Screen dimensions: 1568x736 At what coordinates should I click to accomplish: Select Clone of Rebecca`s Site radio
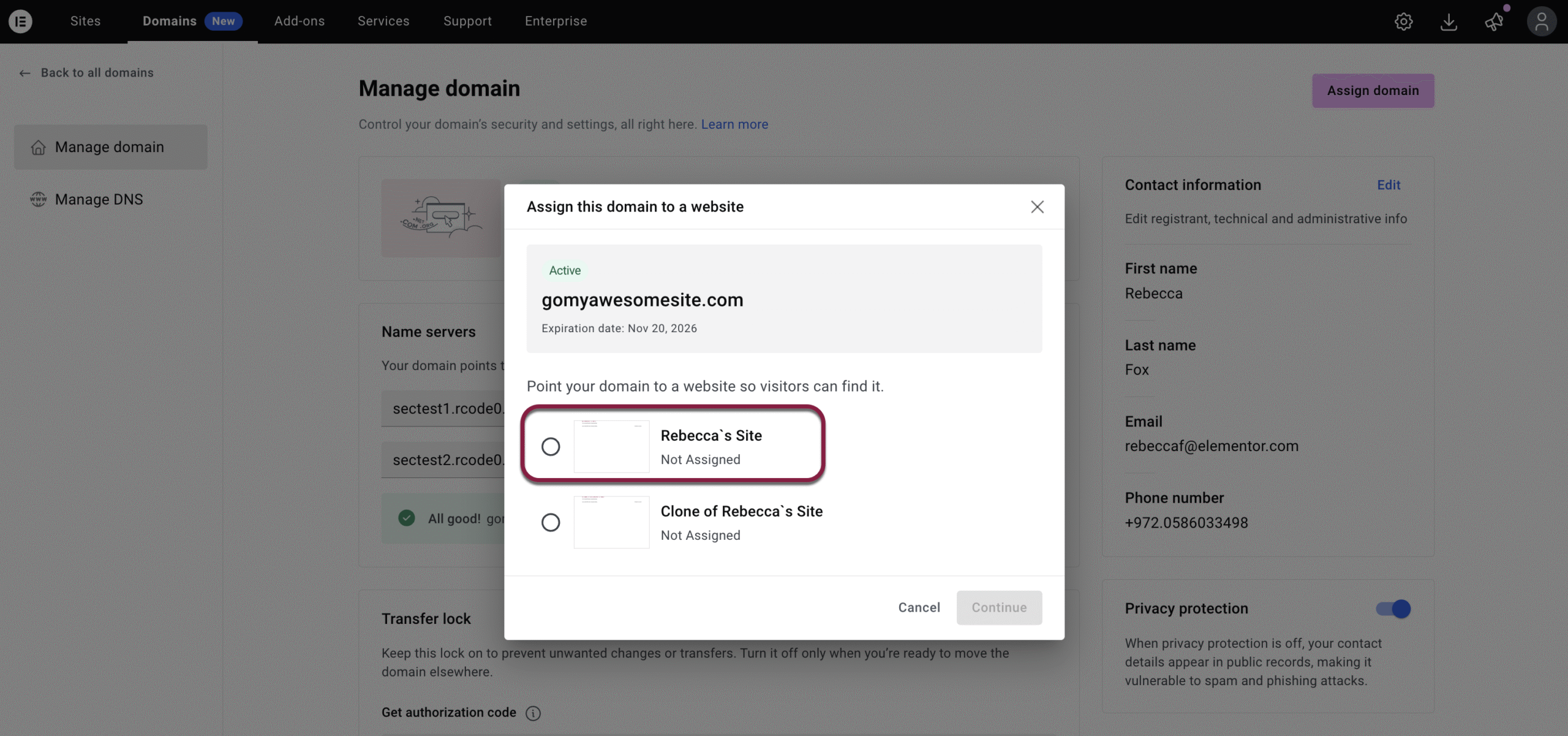pos(551,523)
